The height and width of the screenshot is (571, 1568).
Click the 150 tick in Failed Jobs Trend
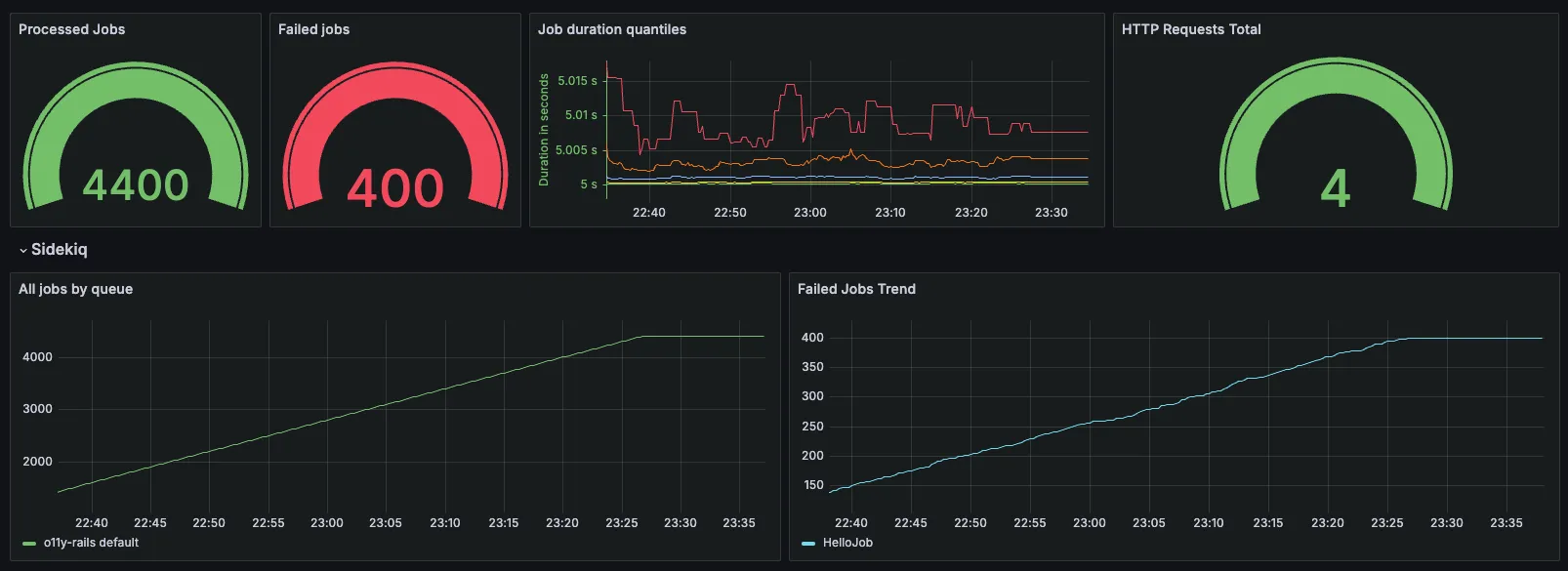pos(812,485)
